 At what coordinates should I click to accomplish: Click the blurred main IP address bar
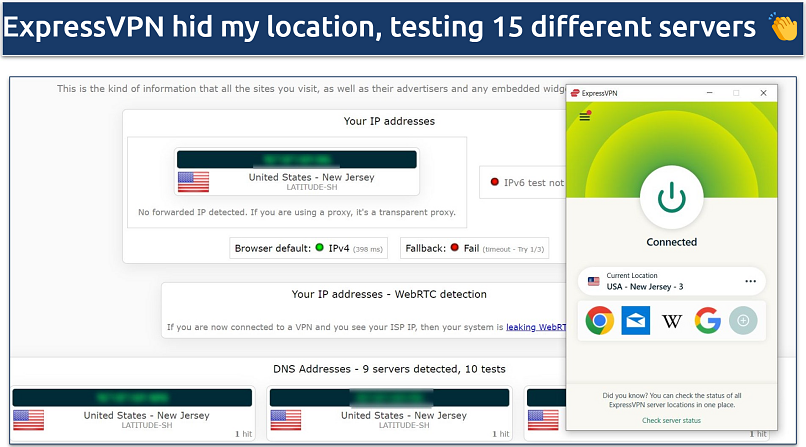(x=296, y=159)
